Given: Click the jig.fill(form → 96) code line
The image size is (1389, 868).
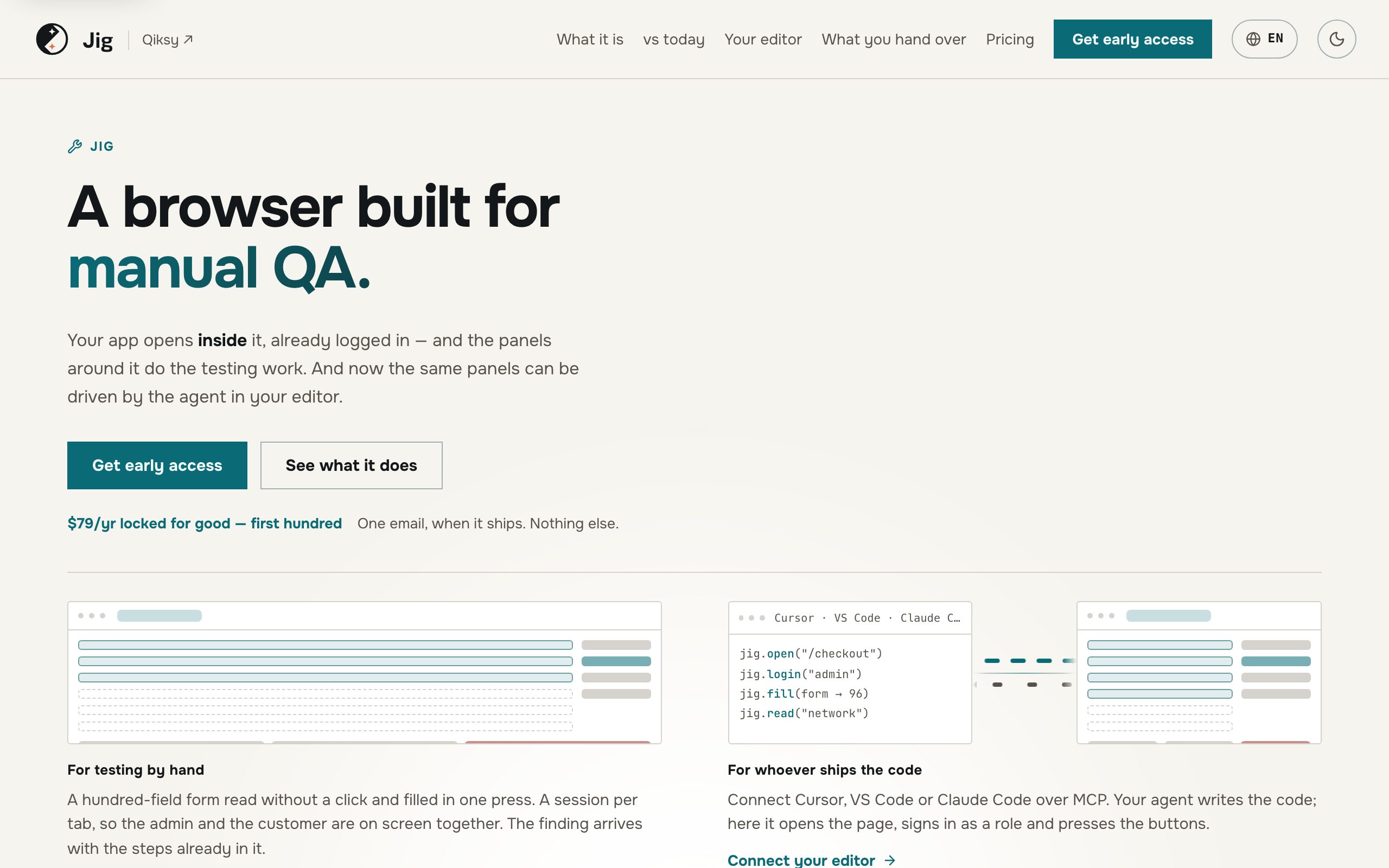Looking at the screenshot, I should point(804,693).
